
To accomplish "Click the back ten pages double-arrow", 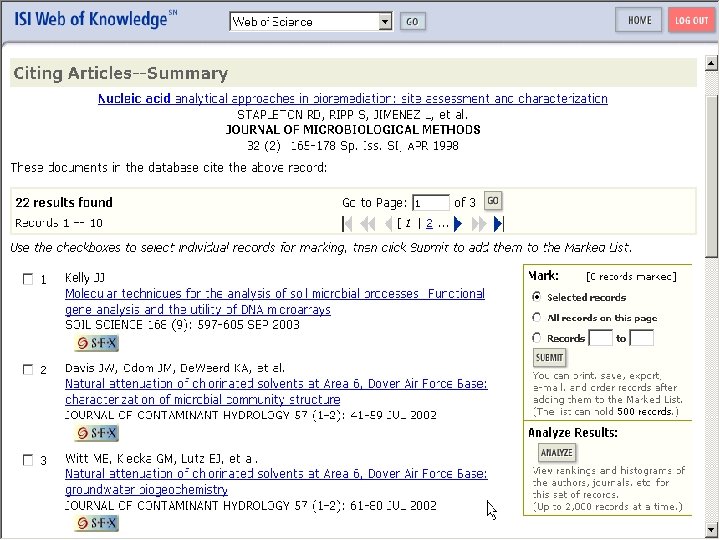I will (368, 224).
